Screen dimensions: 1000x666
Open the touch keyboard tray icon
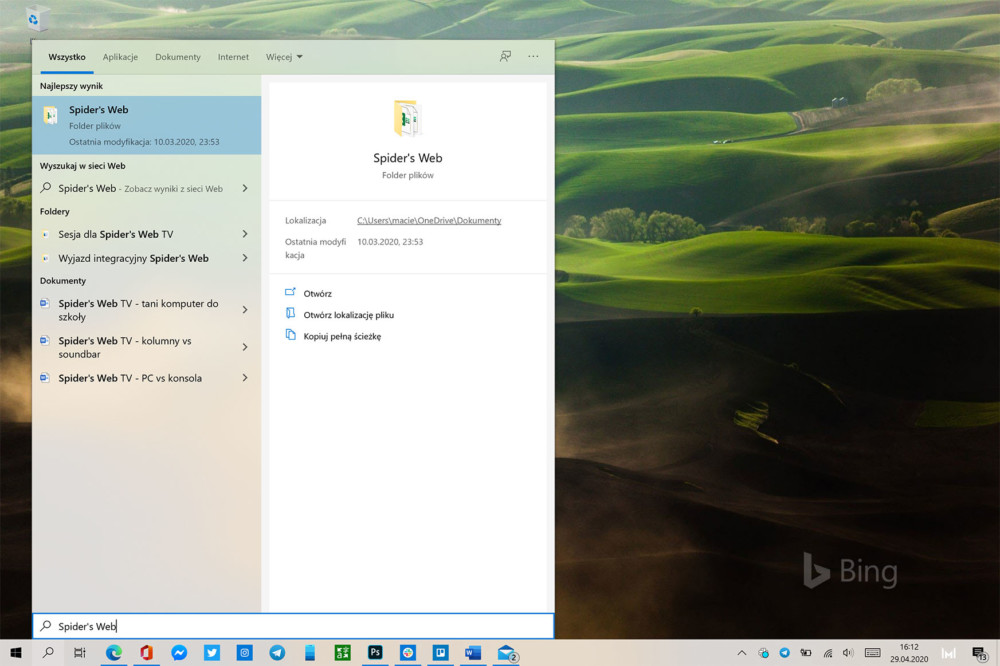pyautogui.click(x=872, y=653)
